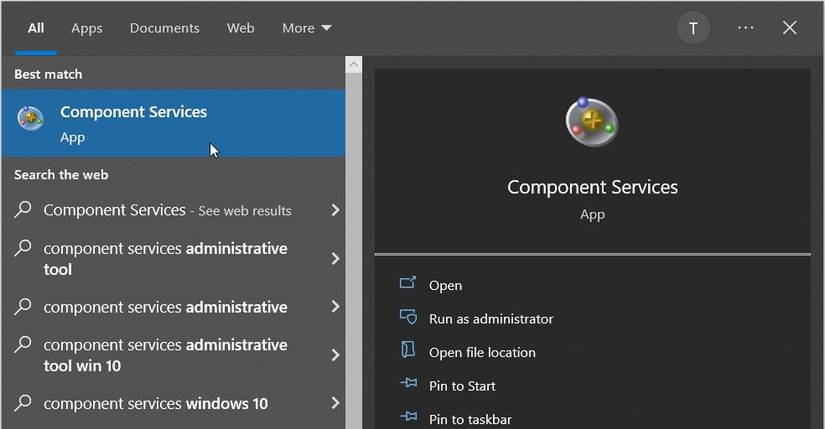Select the 'component services administrative' web suggestion
Image resolution: width=825 pixels, height=429 pixels.
(165, 307)
